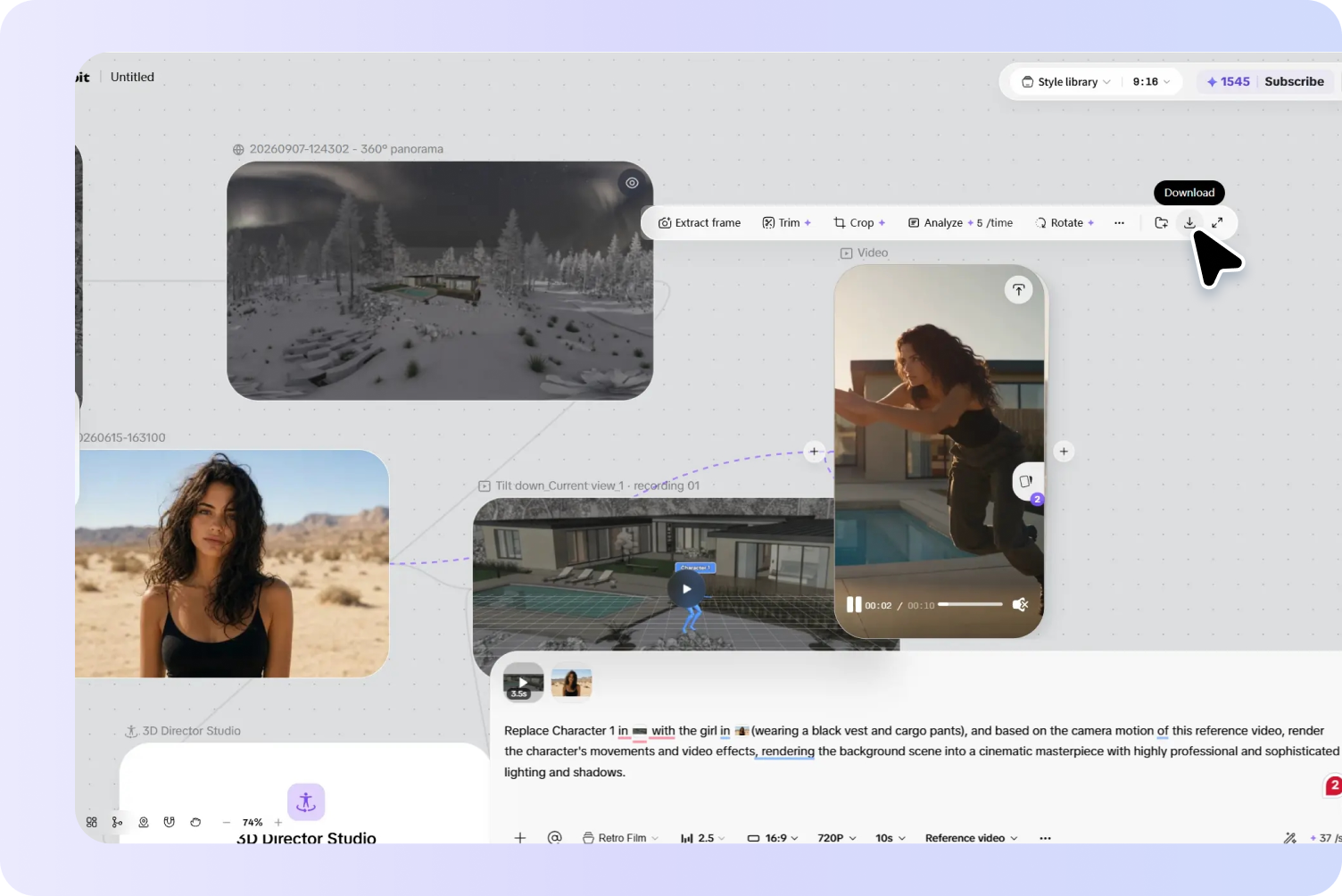
Task: Toggle the eye icon on the 360° panorama
Action: coord(632,183)
